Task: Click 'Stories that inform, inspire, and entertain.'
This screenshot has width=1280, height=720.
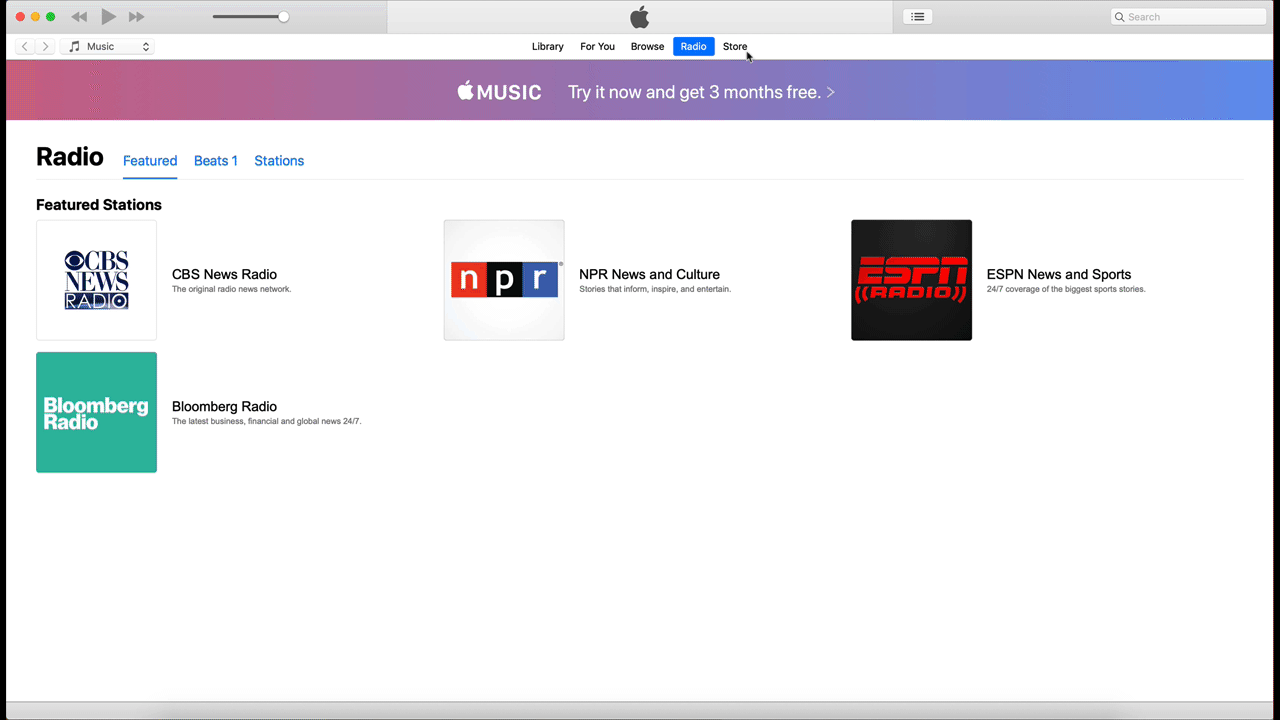Action: point(655,290)
